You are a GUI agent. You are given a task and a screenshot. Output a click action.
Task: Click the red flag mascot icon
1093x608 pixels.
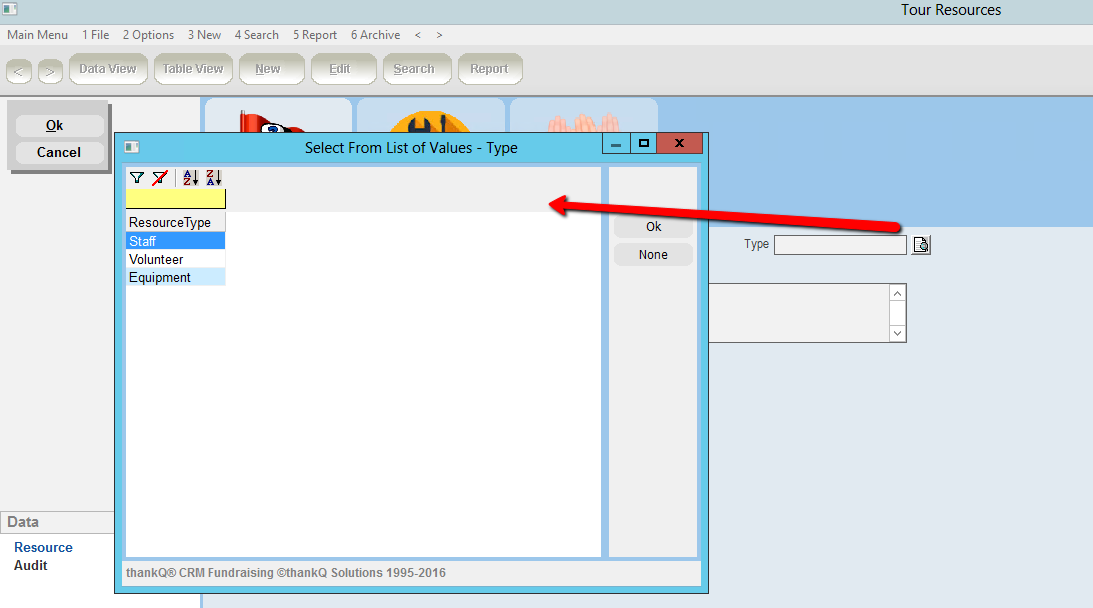point(272,121)
